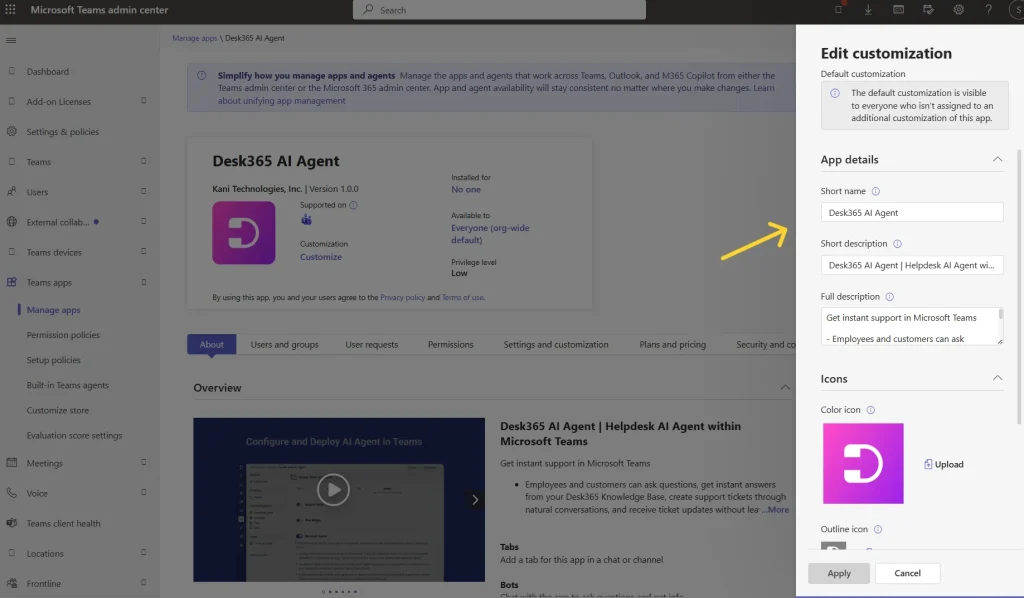Click the Frontline sidebar icon
The height and width of the screenshot is (598, 1024).
(x=12, y=584)
